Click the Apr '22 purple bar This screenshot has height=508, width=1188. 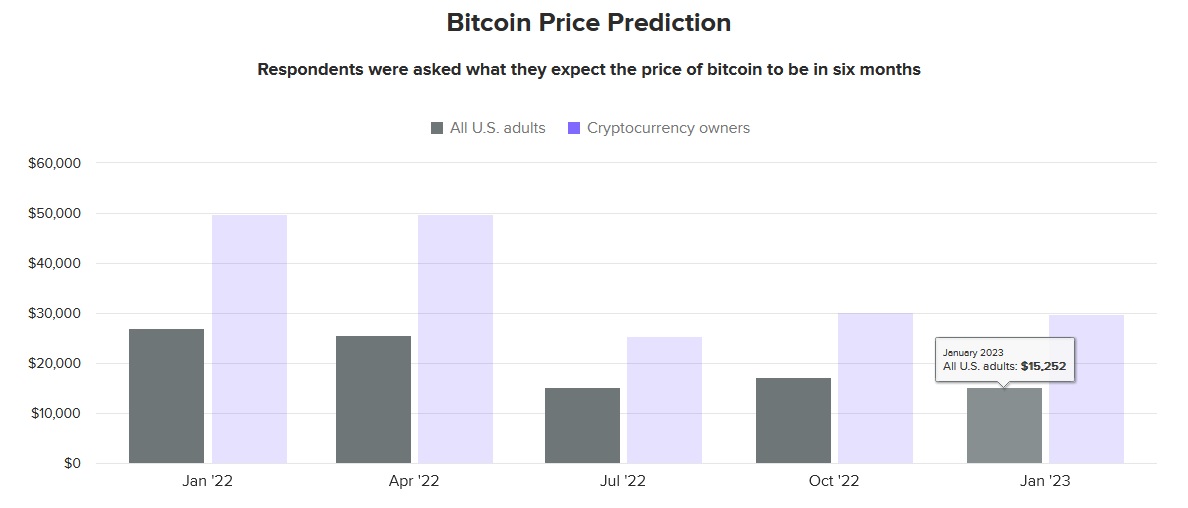point(455,339)
